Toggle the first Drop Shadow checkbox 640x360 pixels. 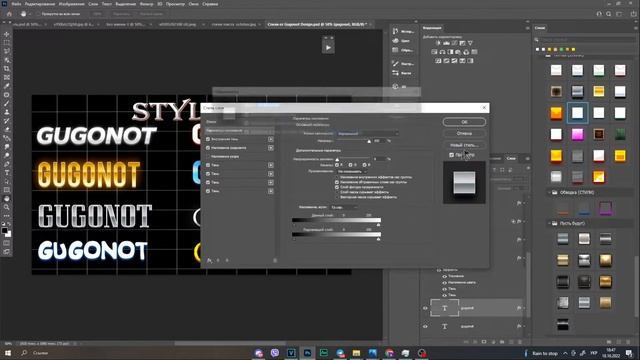click(x=208, y=165)
